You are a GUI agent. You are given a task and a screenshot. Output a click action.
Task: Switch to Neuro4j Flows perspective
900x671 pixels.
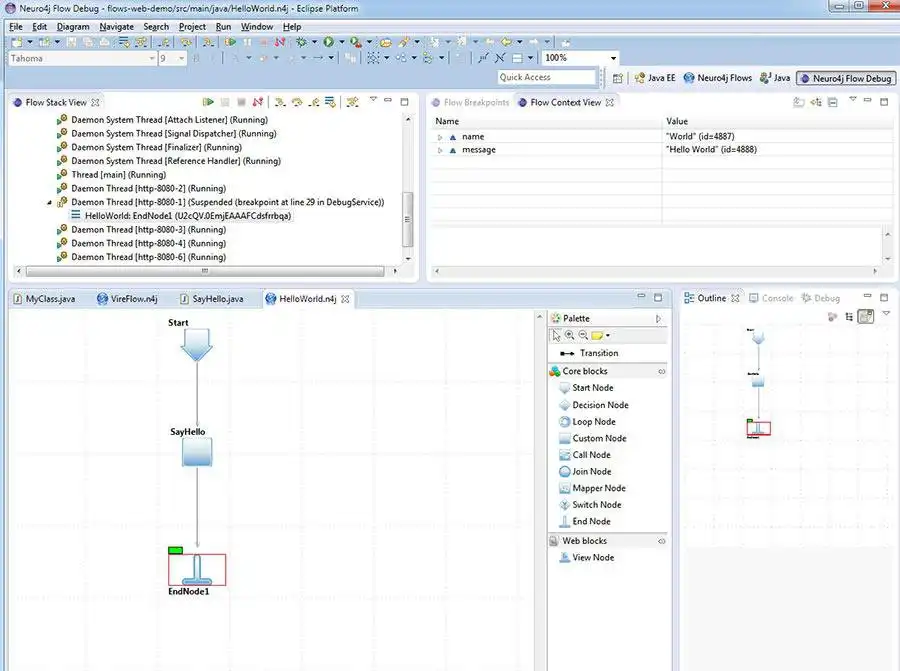(x=717, y=78)
